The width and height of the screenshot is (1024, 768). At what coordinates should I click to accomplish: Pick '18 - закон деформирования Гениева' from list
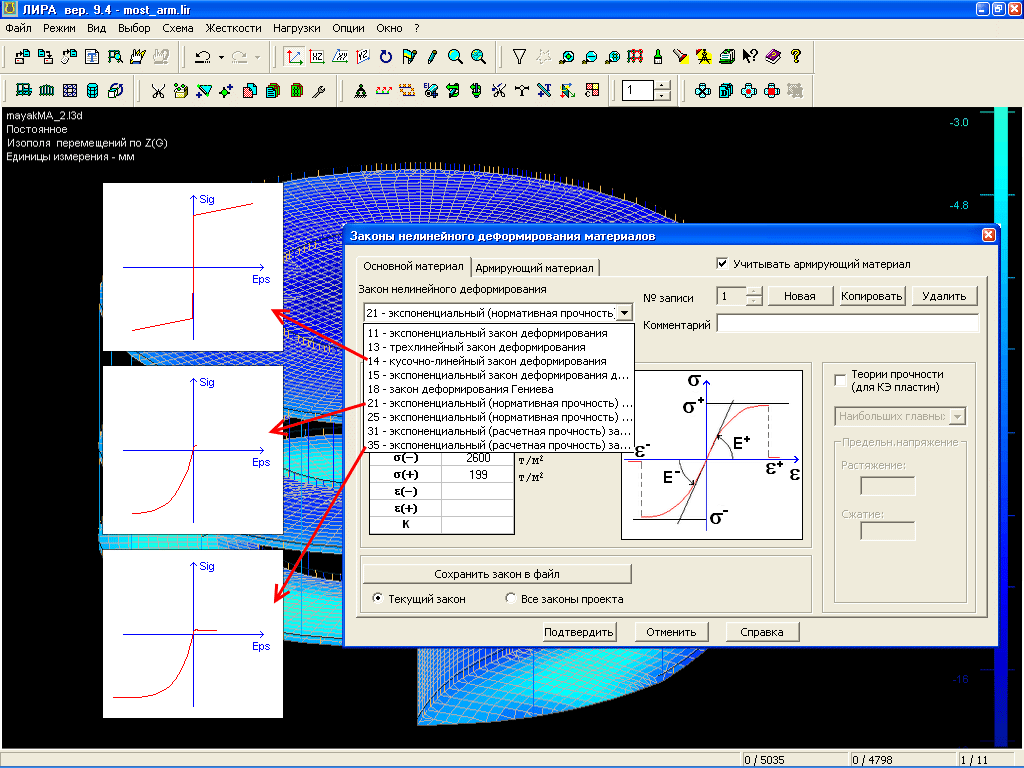[x=460, y=389]
